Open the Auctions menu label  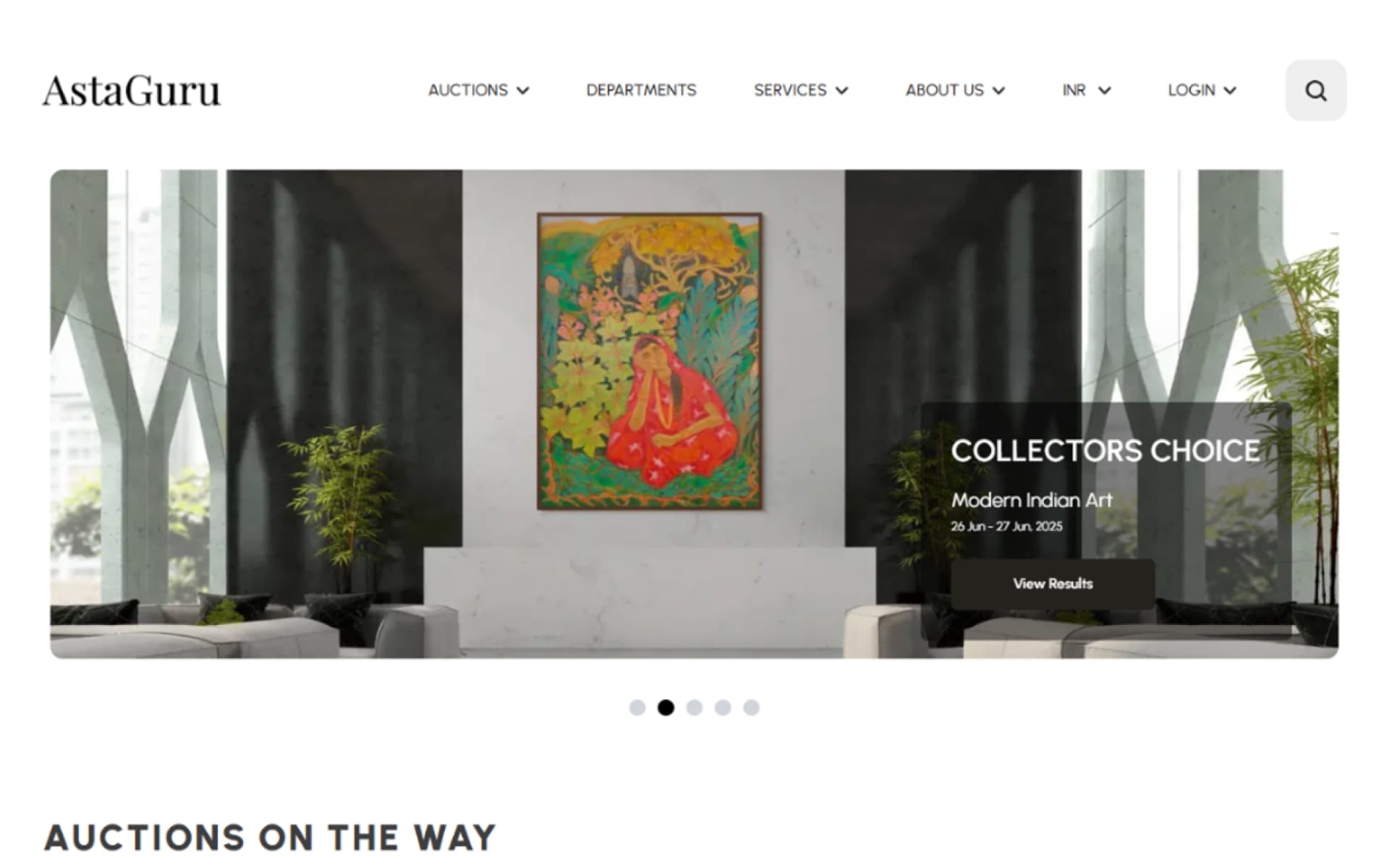(468, 90)
